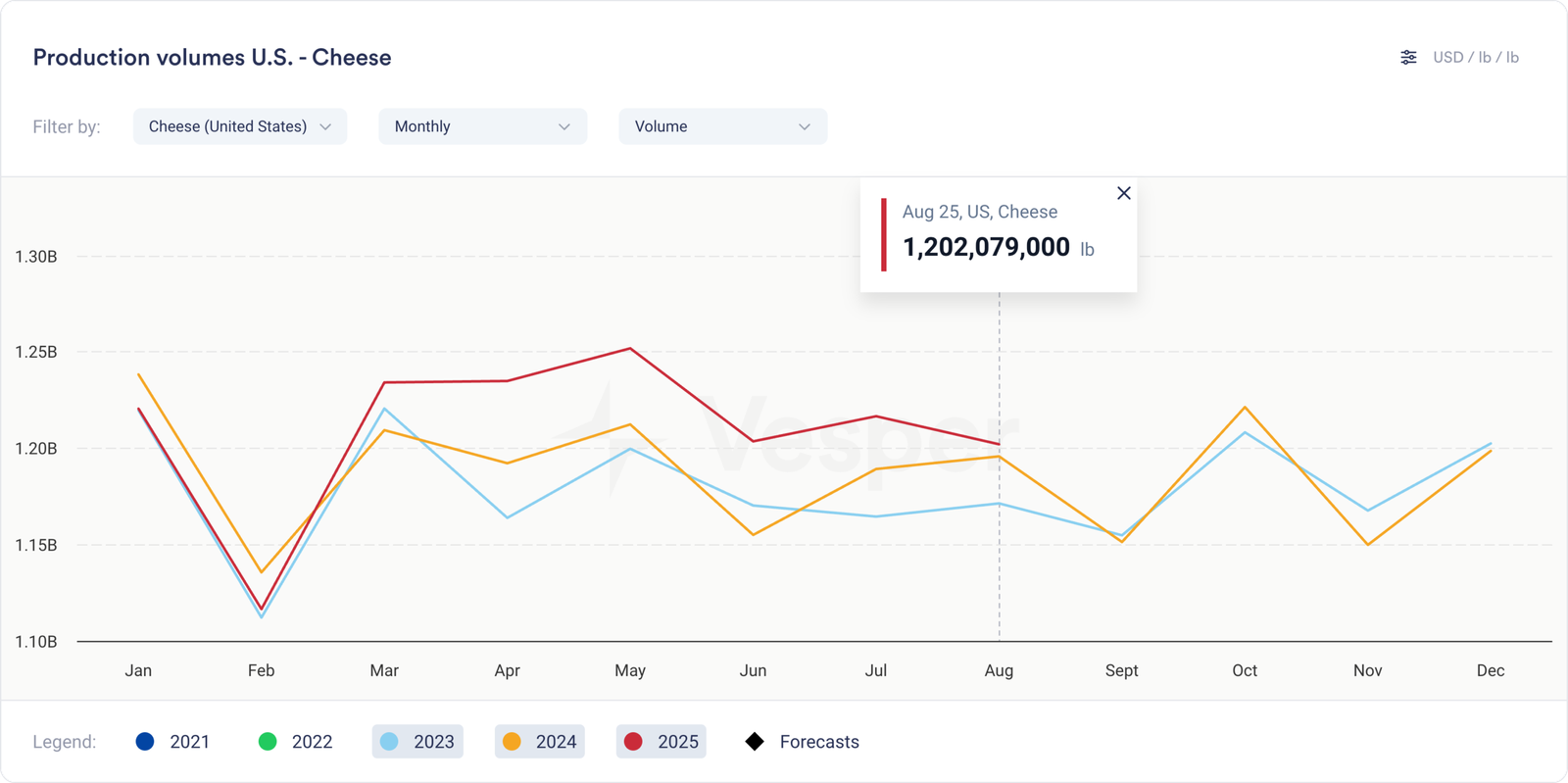Click the black Forecasts diamond icon

point(755,742)
